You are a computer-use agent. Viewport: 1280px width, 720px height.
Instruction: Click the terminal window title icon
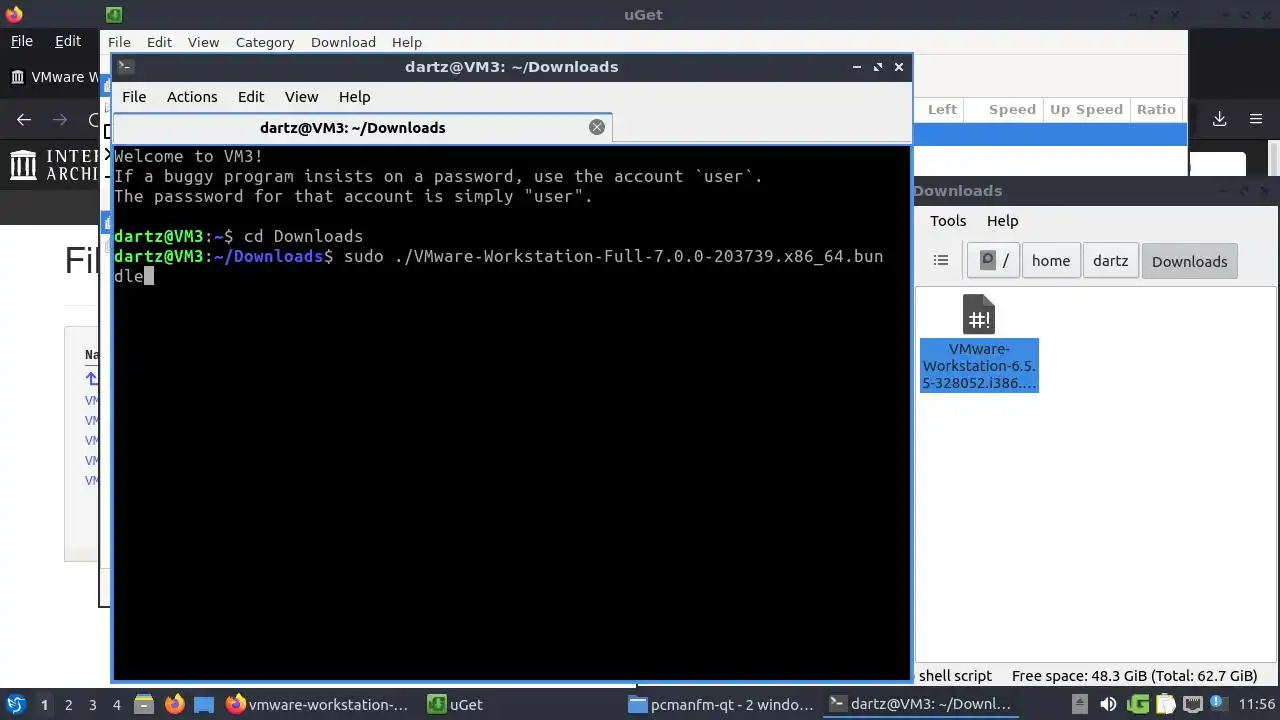125,67
